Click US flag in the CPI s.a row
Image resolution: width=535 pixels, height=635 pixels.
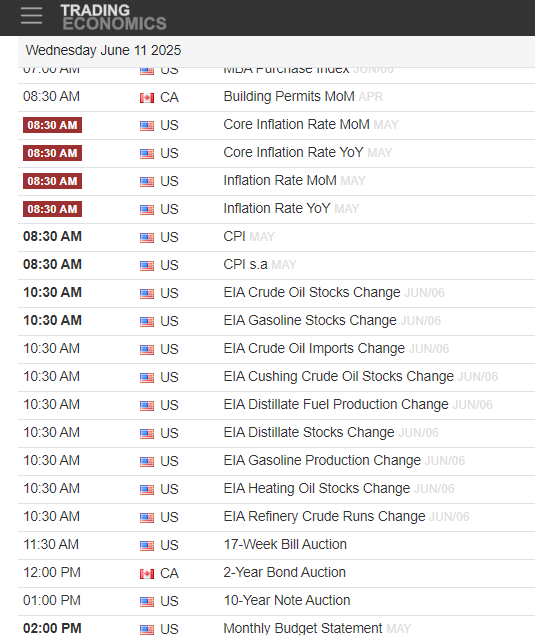click(147, 265)
